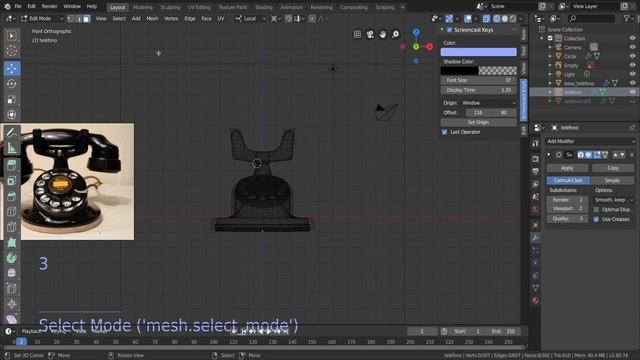The width and height of the screenshot is (640, 360).
Task: Select the Inset Faces tool
Action: (x=11, y=181)
